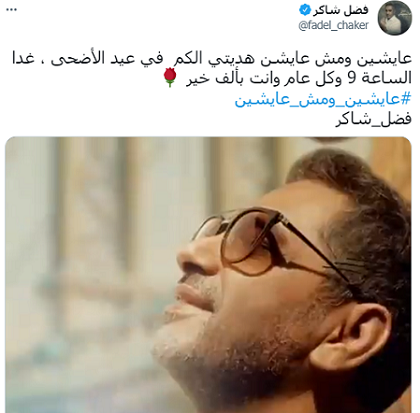Click the blue verified badge
The height and width of the screenshot is (413, 420).
point(304,10)
